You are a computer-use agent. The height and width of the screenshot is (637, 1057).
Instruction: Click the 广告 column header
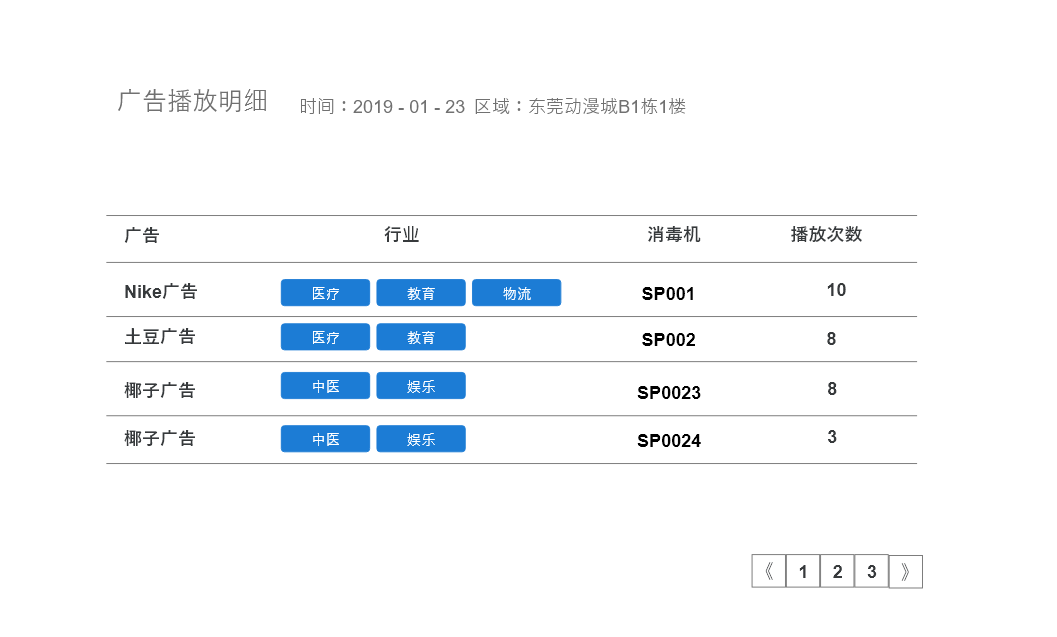[142, 235]
